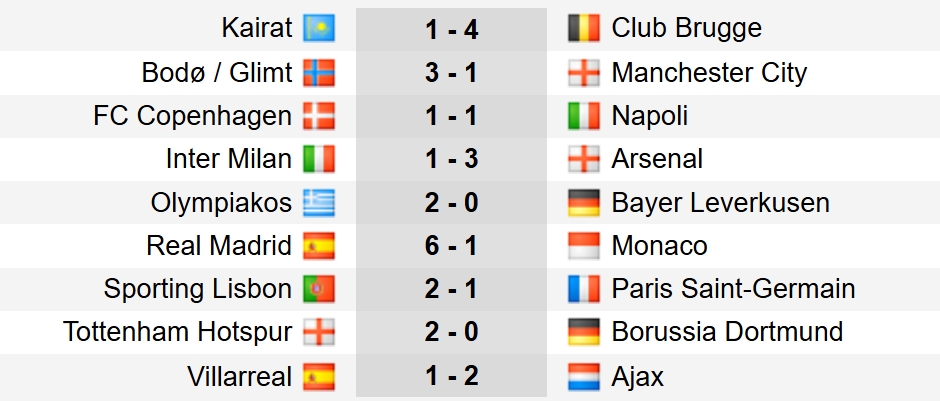Viewport: 940px width, 401px height.
Task: Open the Real Madrid team link
Action: point(219,246)
